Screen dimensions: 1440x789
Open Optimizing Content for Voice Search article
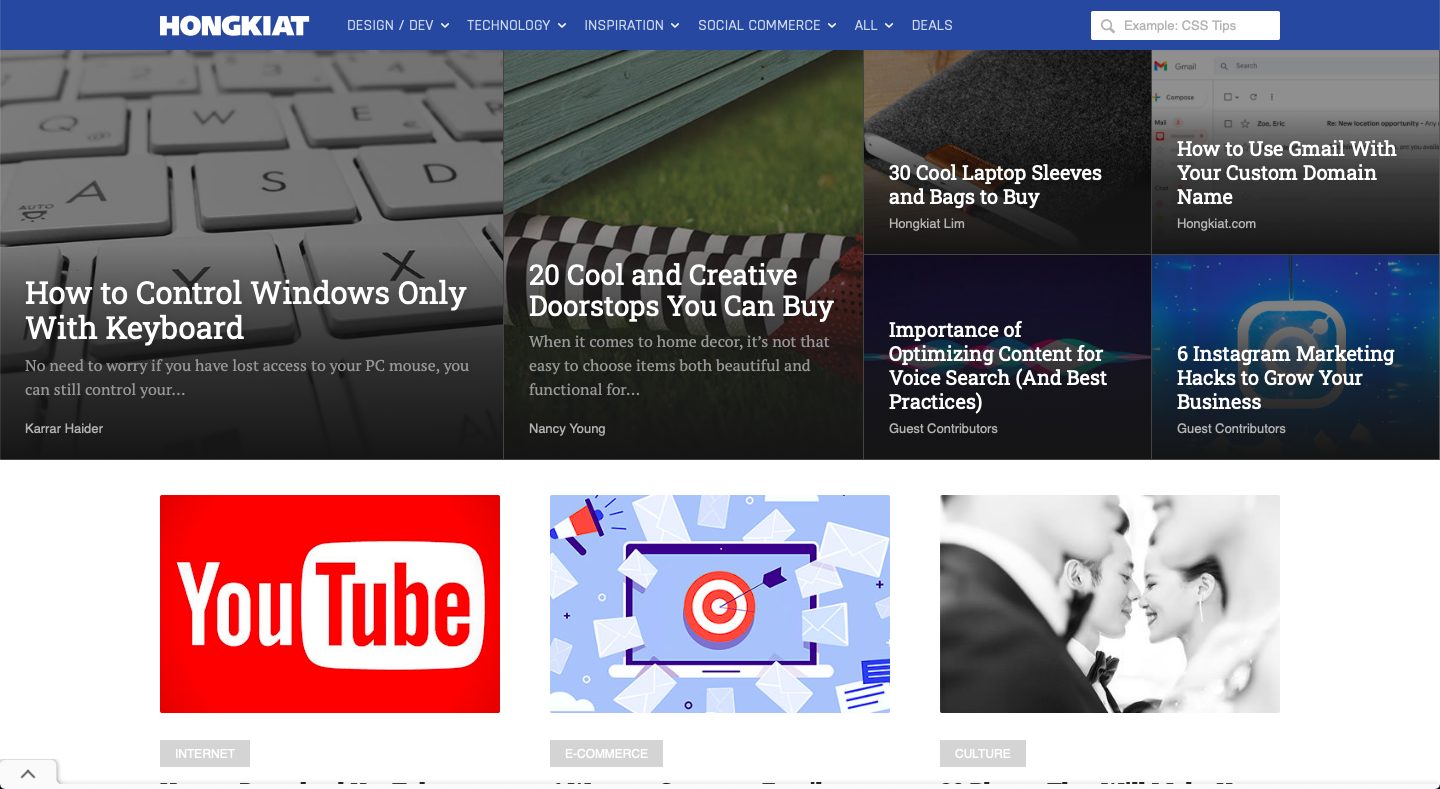(x=998, y=366)
